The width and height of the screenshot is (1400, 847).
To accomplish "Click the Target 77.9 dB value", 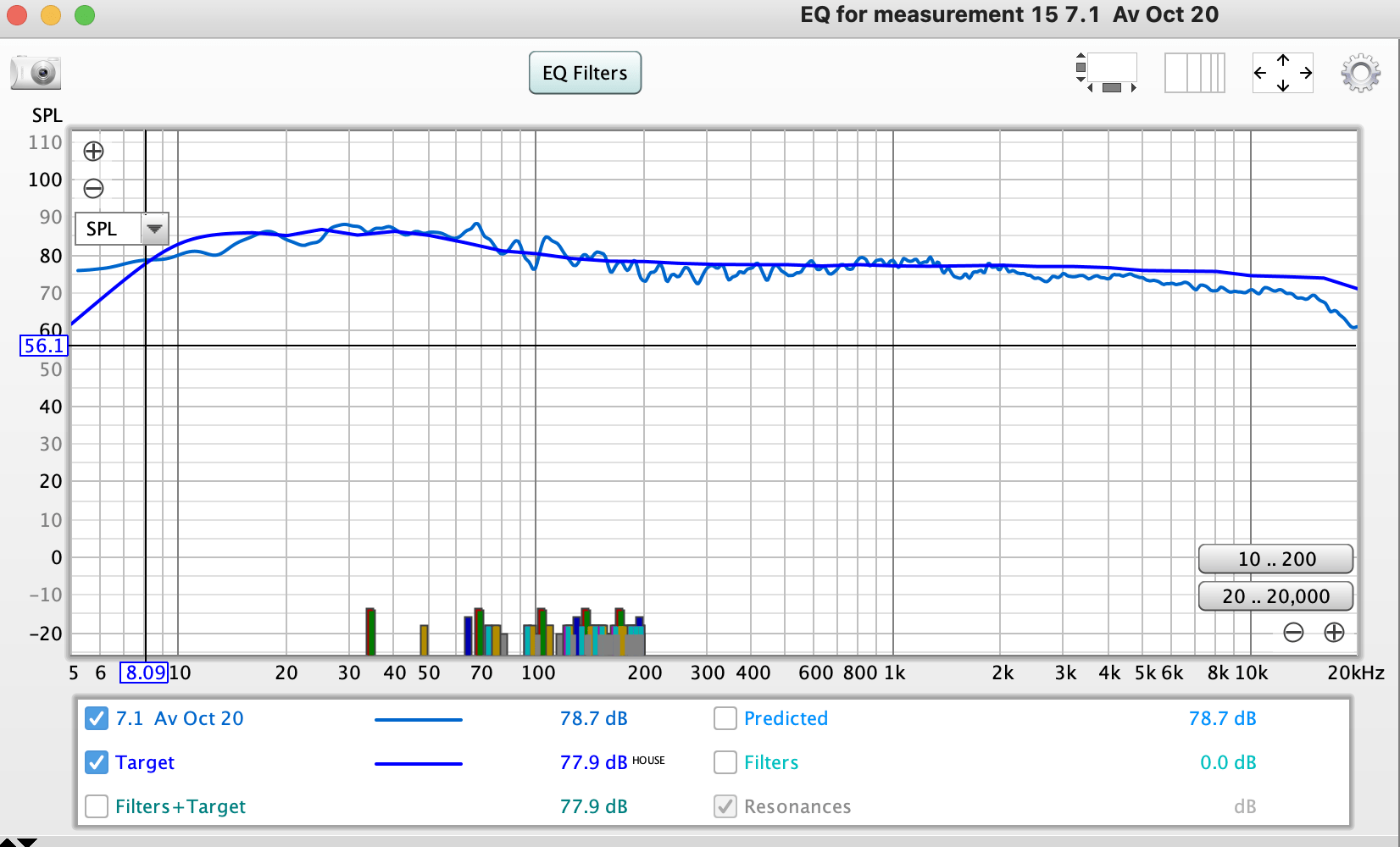I will (593, 762).
